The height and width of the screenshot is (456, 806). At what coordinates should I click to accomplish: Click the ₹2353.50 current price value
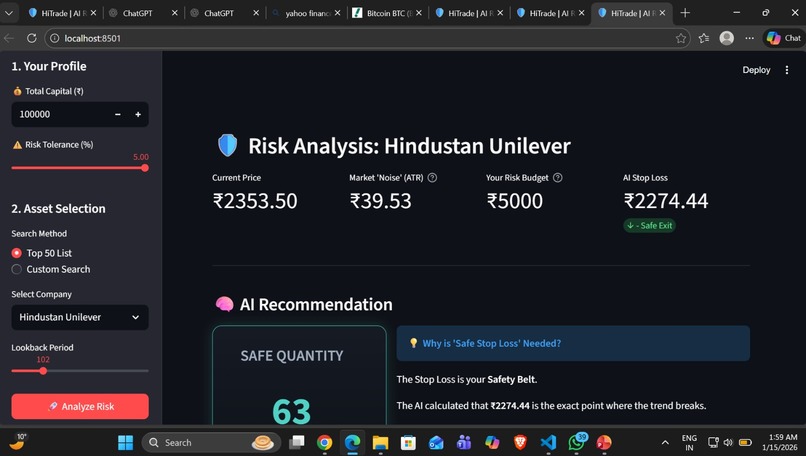tap(255, 201)
